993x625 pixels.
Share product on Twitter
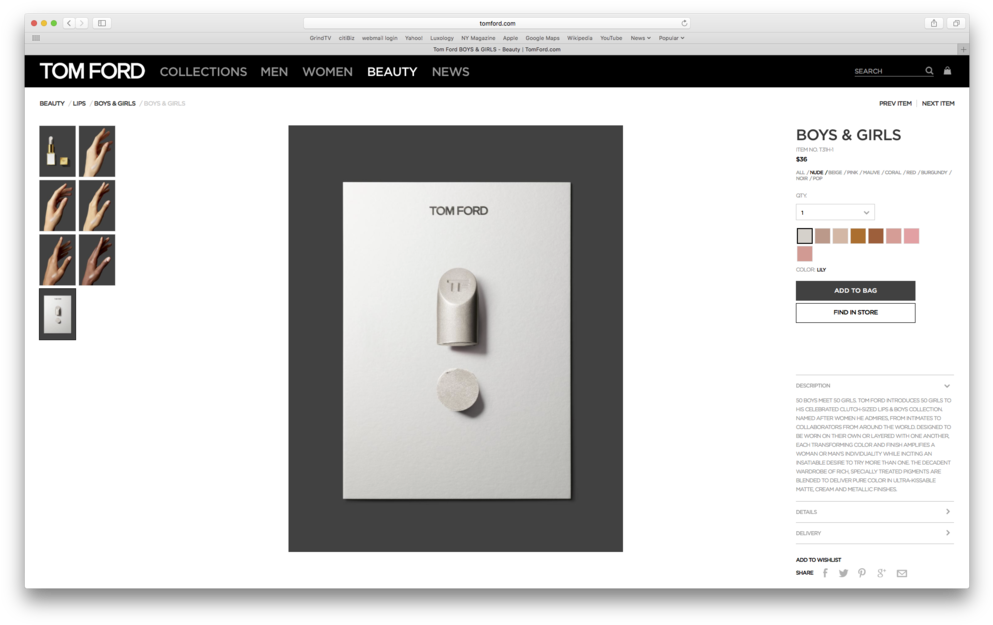[x=843, y=573]
